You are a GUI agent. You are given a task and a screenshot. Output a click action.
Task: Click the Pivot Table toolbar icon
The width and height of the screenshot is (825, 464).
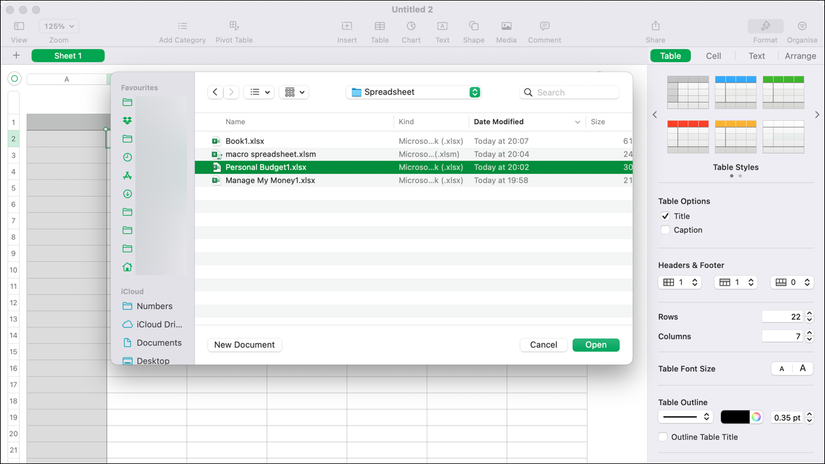coord(234,26)
